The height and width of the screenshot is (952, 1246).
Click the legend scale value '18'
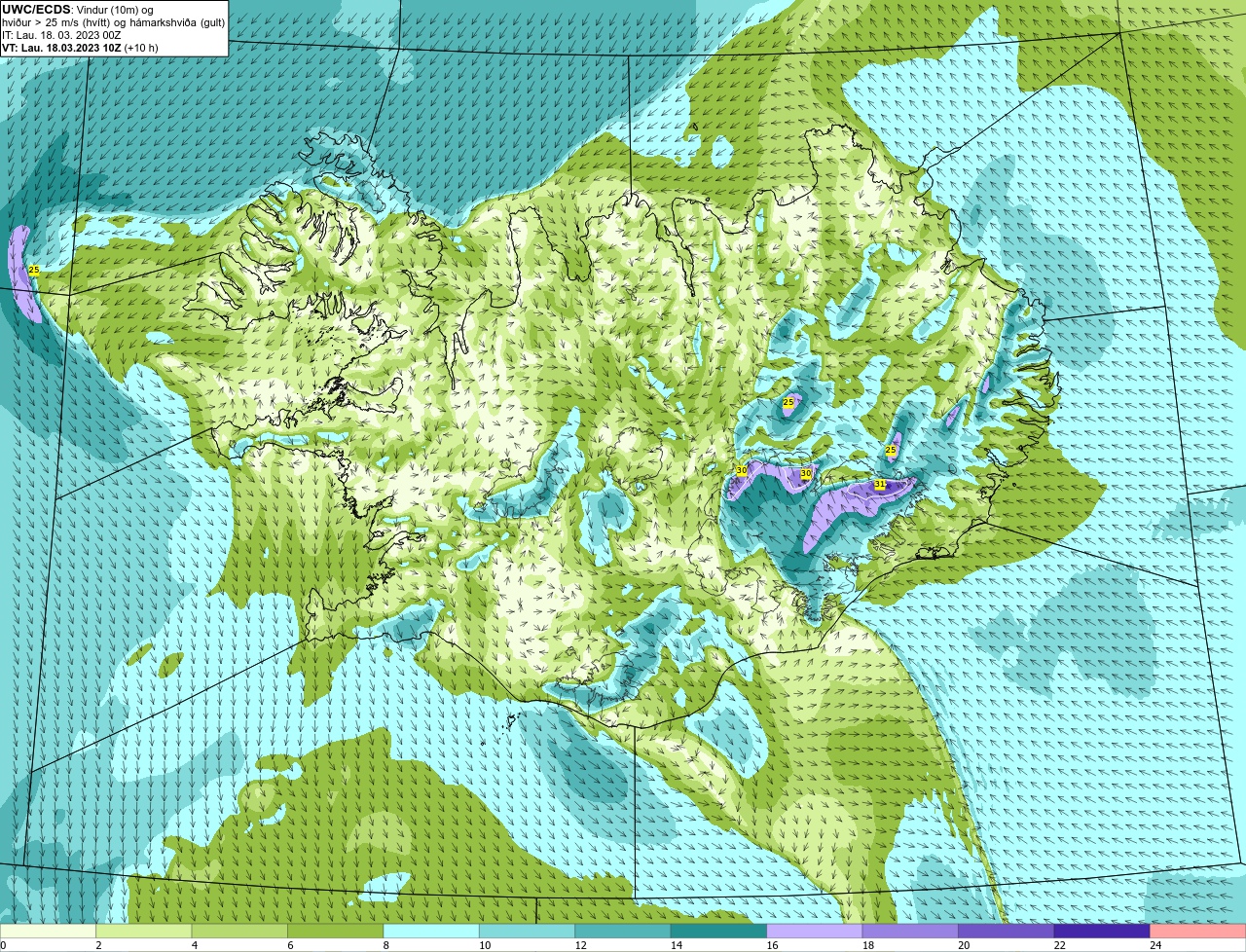(868, 945)
